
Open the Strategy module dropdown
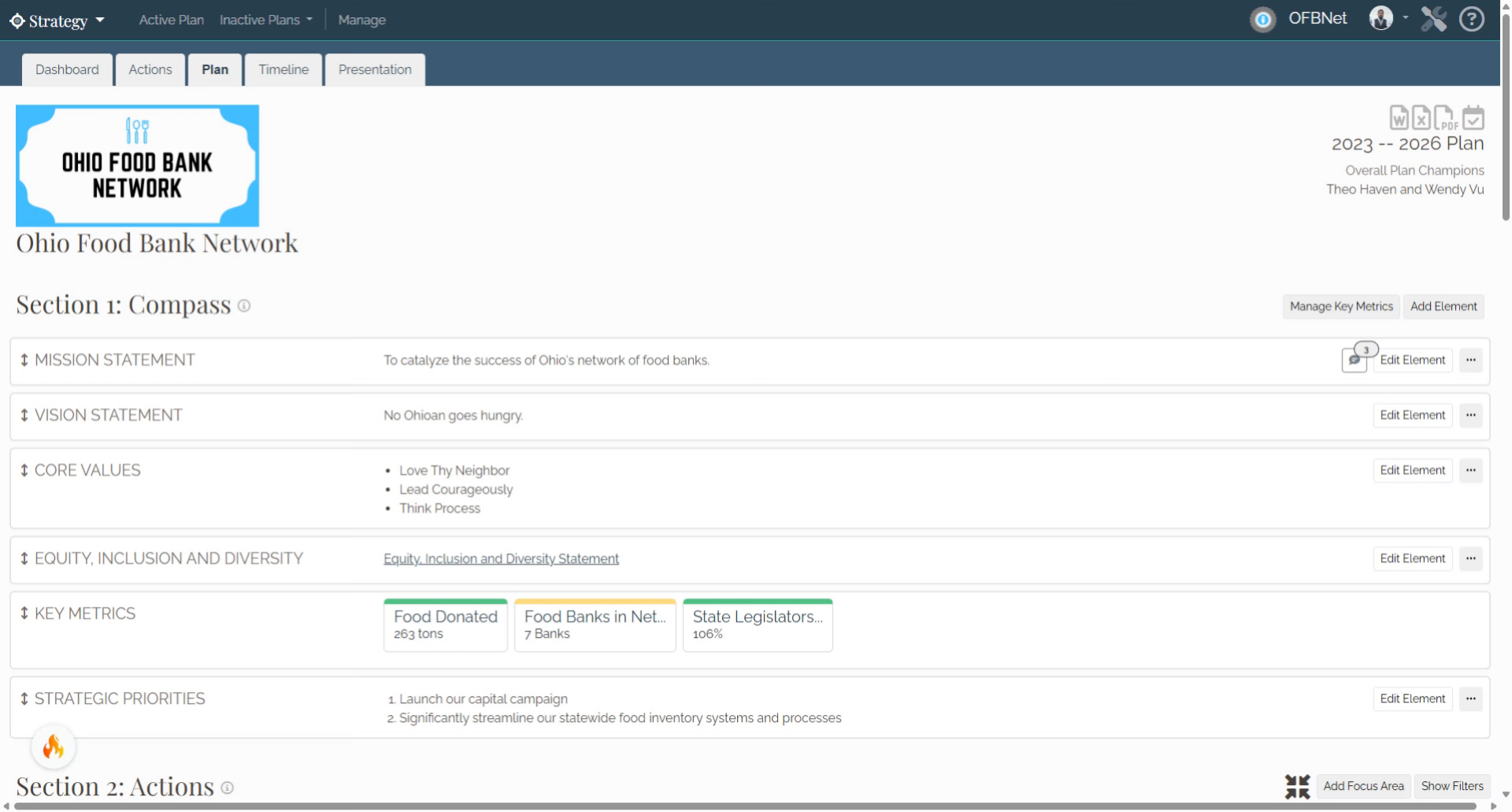(57, 20)
